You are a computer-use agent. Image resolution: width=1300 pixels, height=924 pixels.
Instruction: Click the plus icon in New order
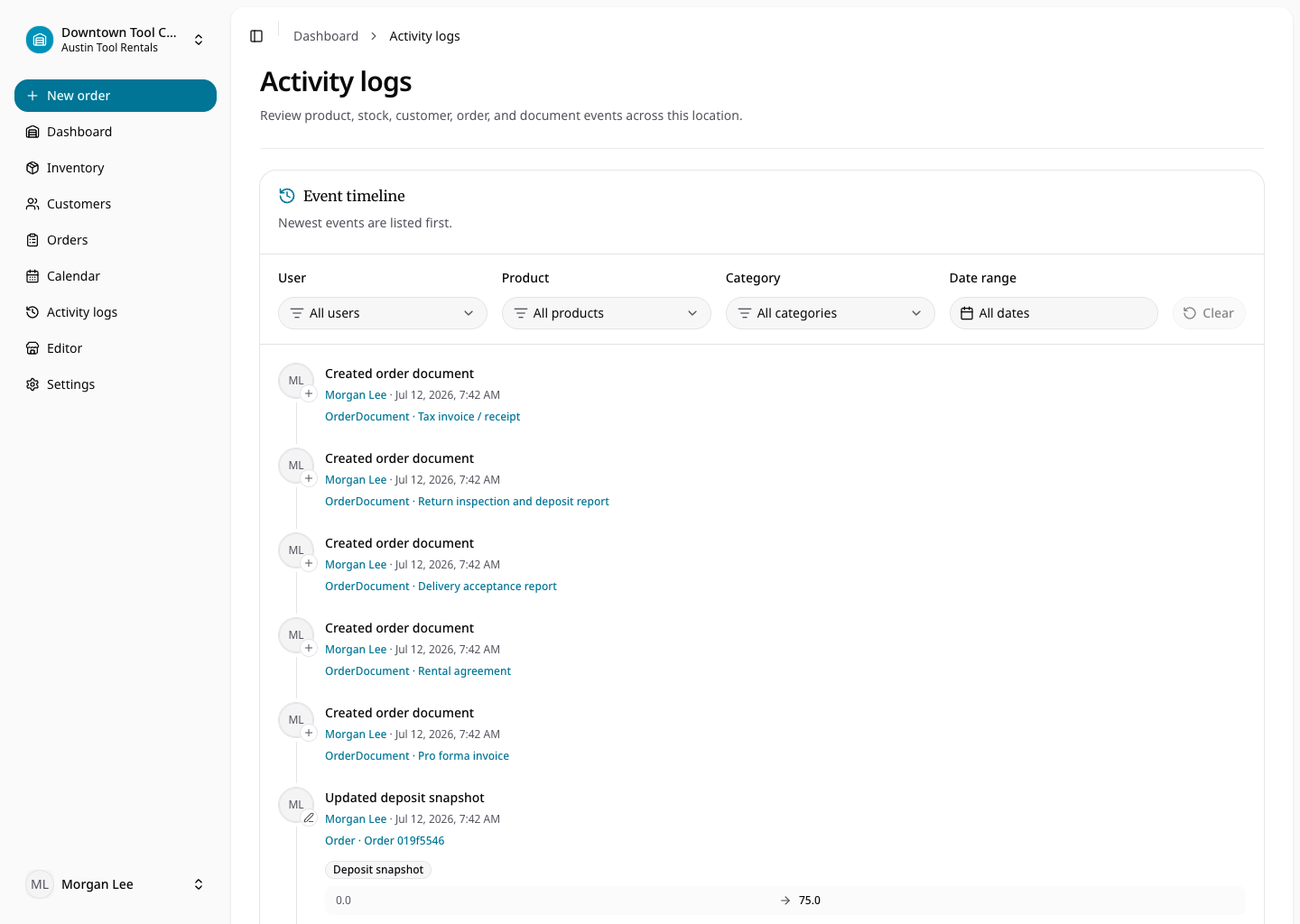[x=32, y=96]
